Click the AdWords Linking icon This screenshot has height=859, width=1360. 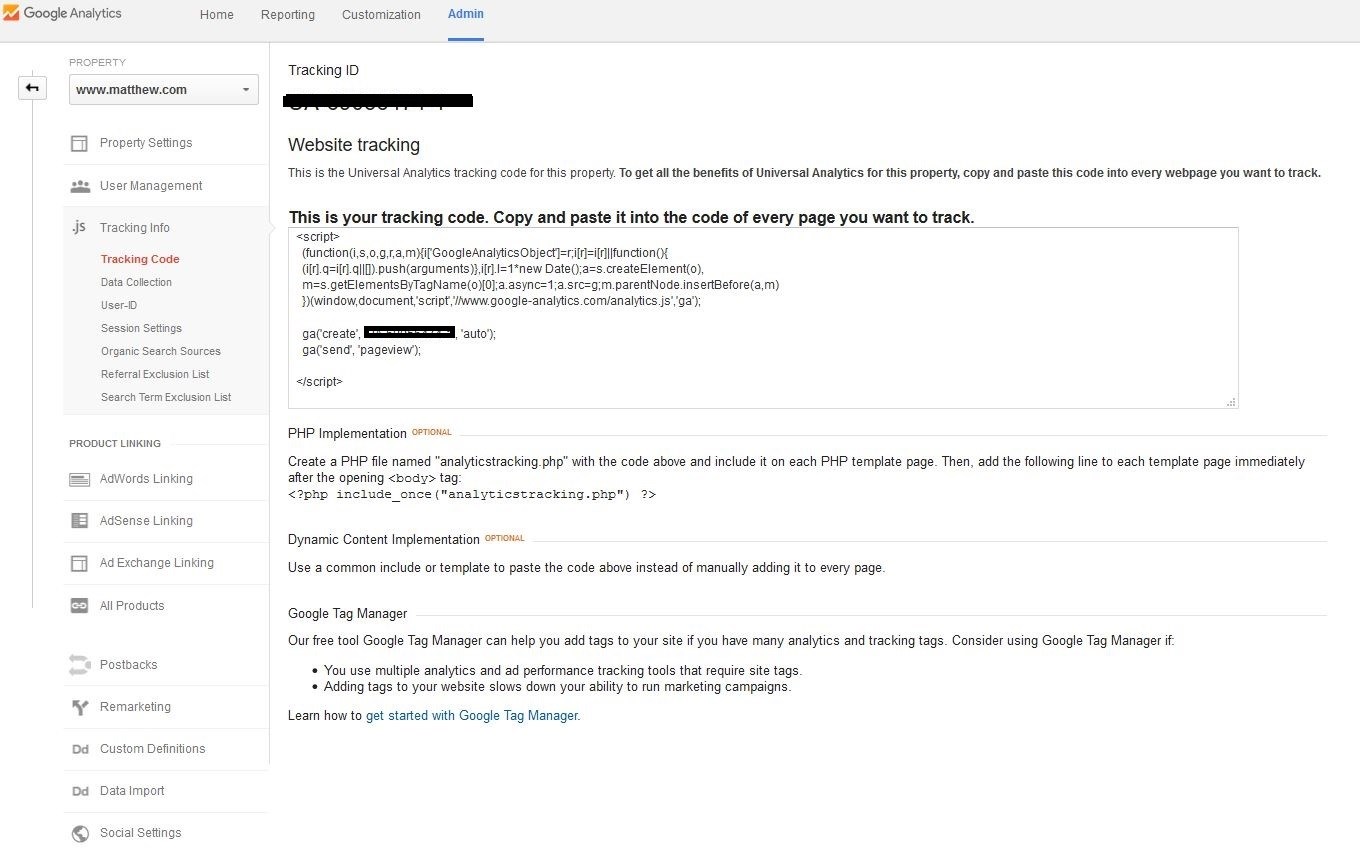[x=79, y=479]
